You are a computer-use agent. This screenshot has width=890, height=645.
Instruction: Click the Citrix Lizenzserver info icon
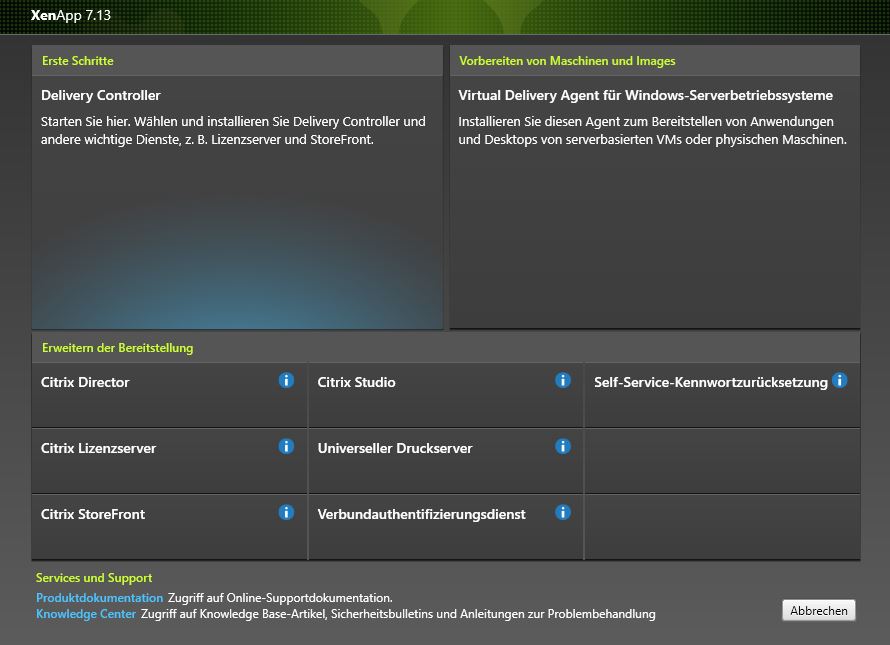(286, 446)
